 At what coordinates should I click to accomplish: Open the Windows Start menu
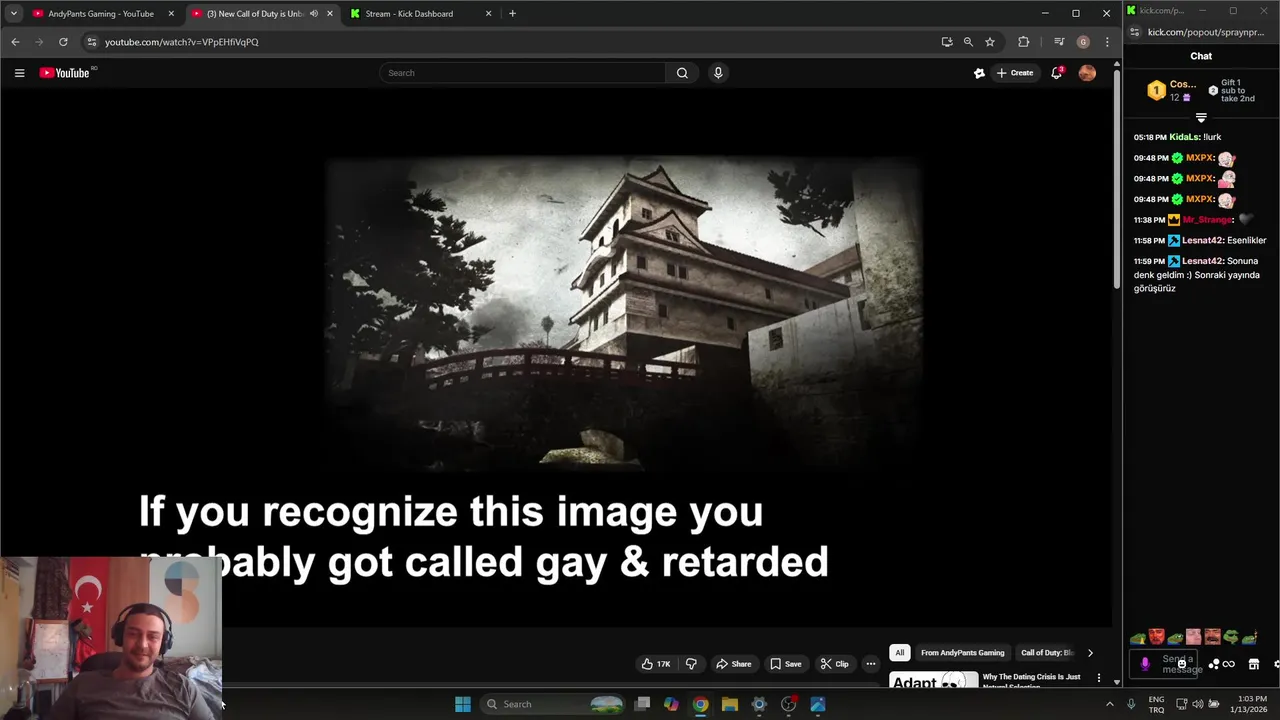(x=463, y=704)
